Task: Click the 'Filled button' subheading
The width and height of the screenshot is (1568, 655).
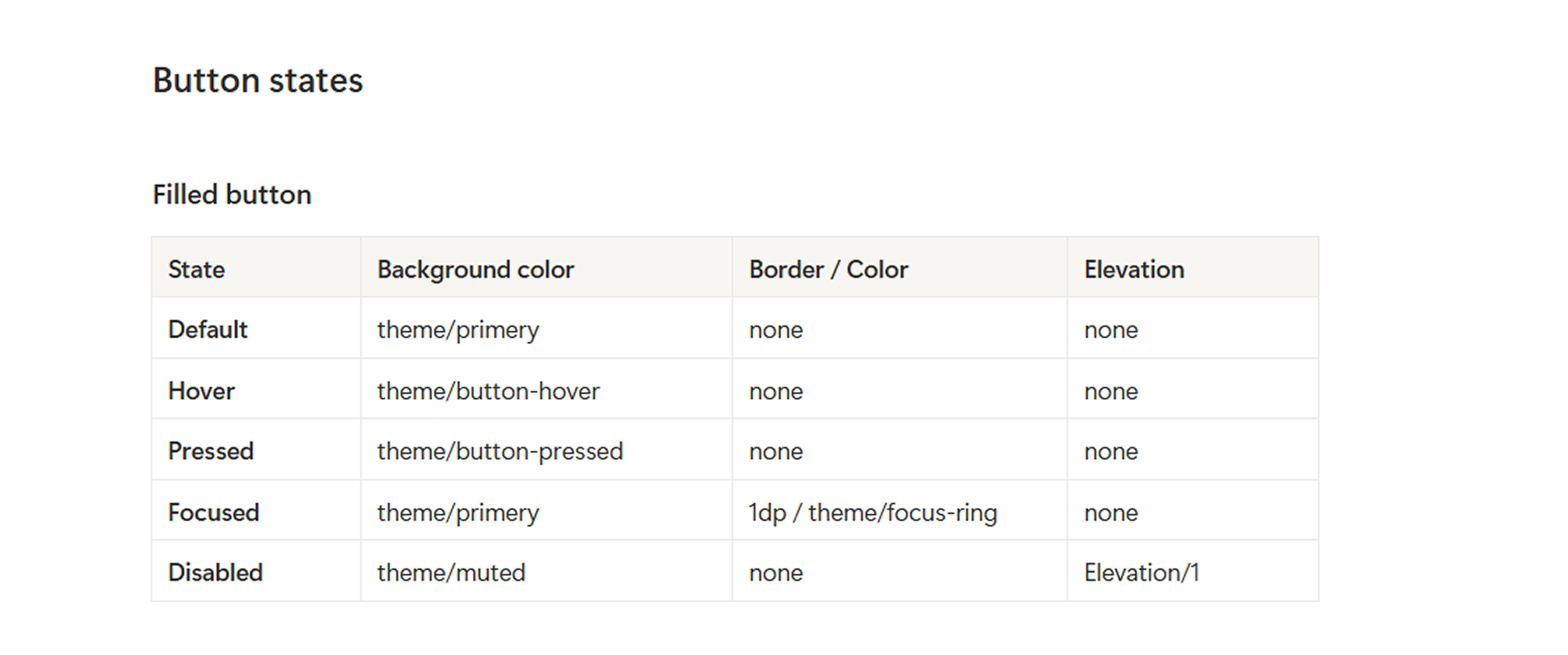Action: [232, 195]
